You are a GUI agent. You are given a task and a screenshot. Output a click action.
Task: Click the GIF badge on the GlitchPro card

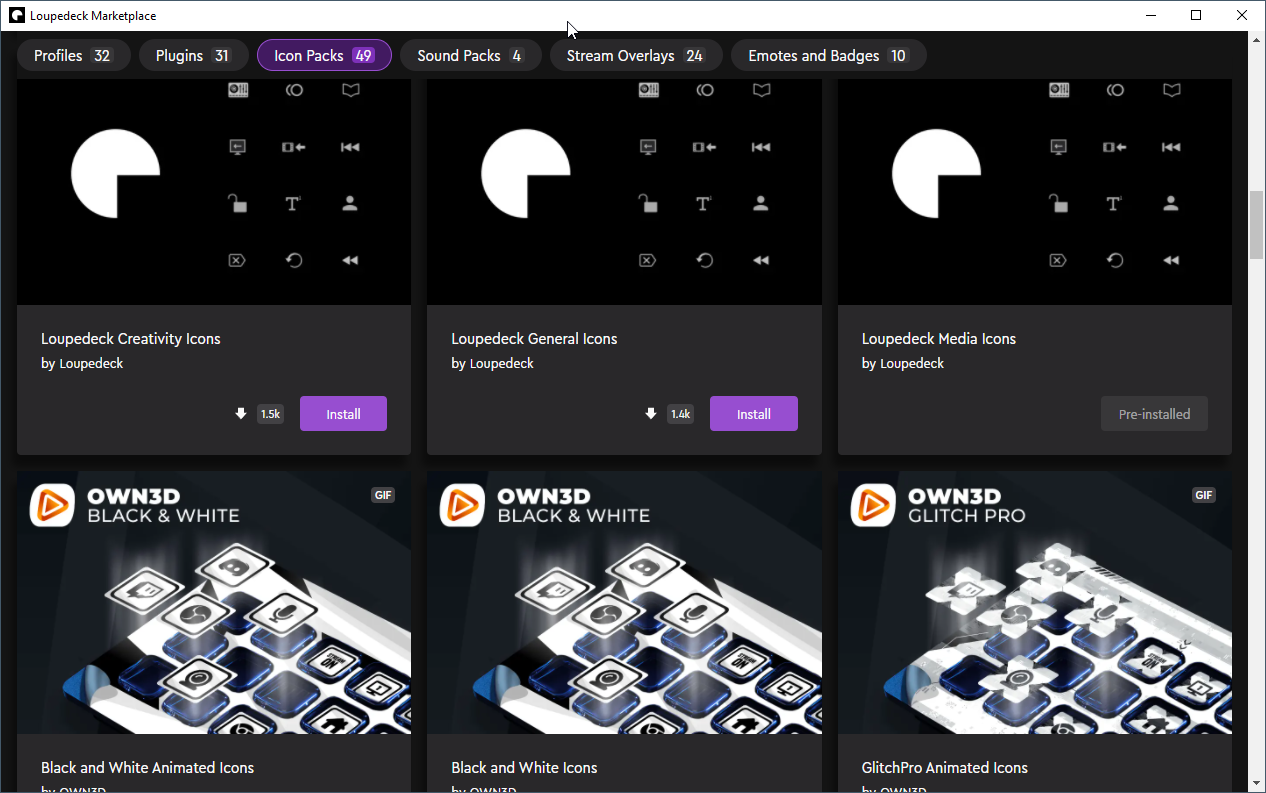click(x=1203, y=495)
